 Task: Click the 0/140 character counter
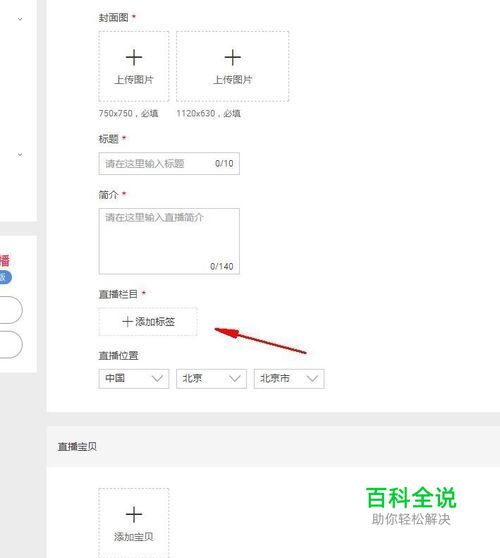point(222,266)
